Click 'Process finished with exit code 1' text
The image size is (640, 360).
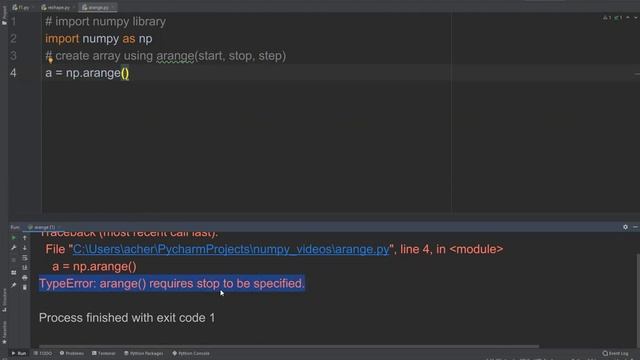(127, 318)
